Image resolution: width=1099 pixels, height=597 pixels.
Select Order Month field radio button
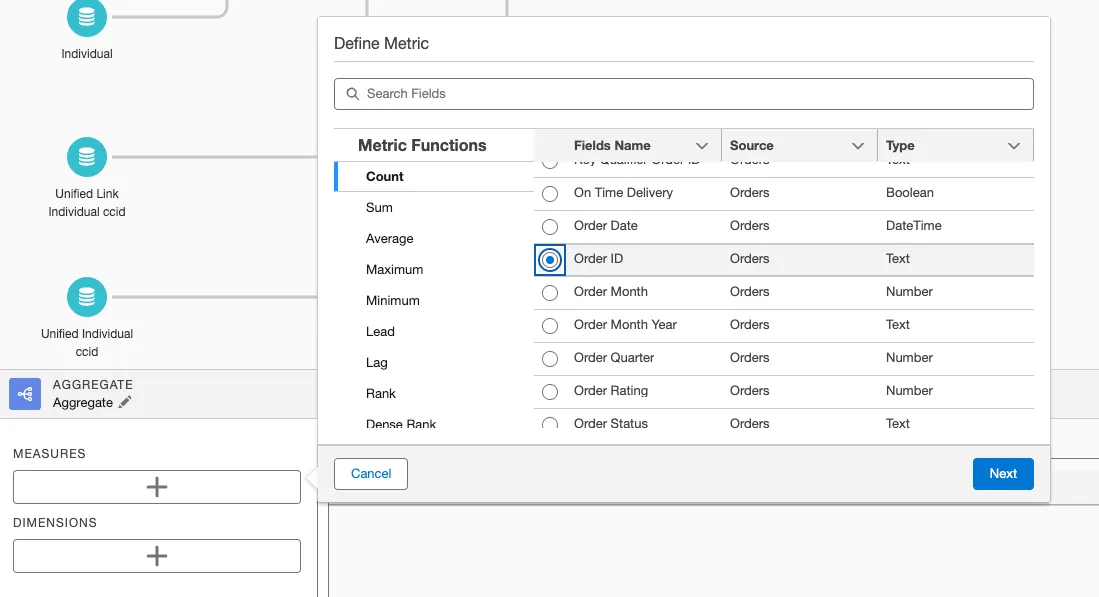pos(550,293)
